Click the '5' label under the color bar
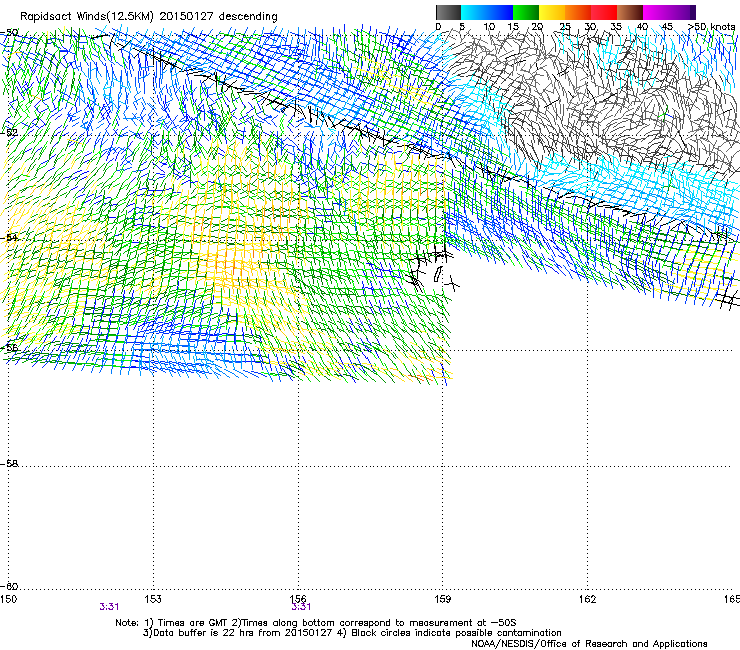 click(462, 27)
